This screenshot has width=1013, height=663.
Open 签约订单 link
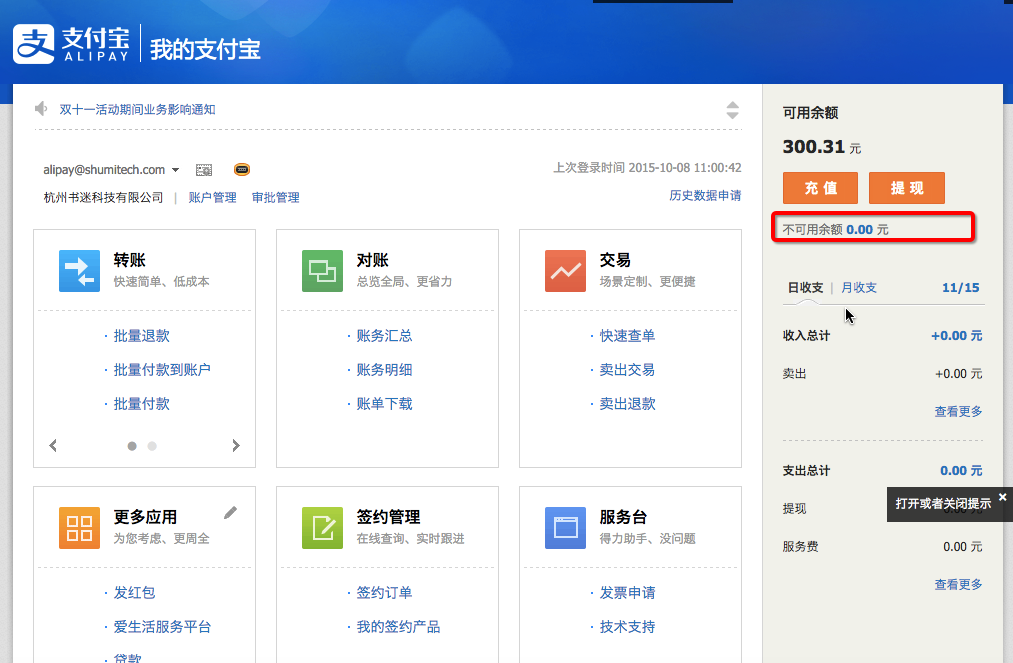pyautogui.click(x=384, y=593)
